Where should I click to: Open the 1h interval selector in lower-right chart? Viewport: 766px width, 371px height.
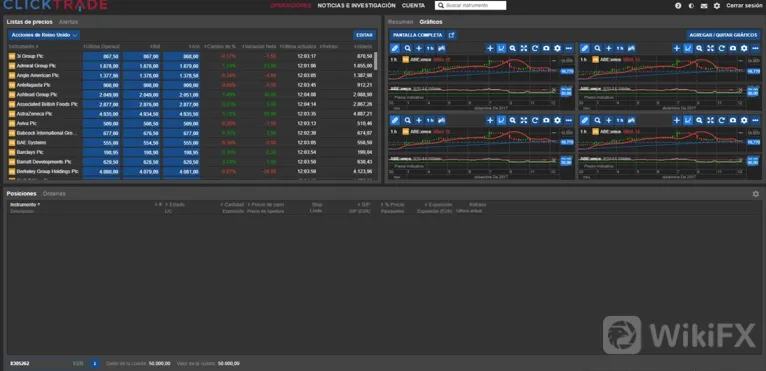619,120
